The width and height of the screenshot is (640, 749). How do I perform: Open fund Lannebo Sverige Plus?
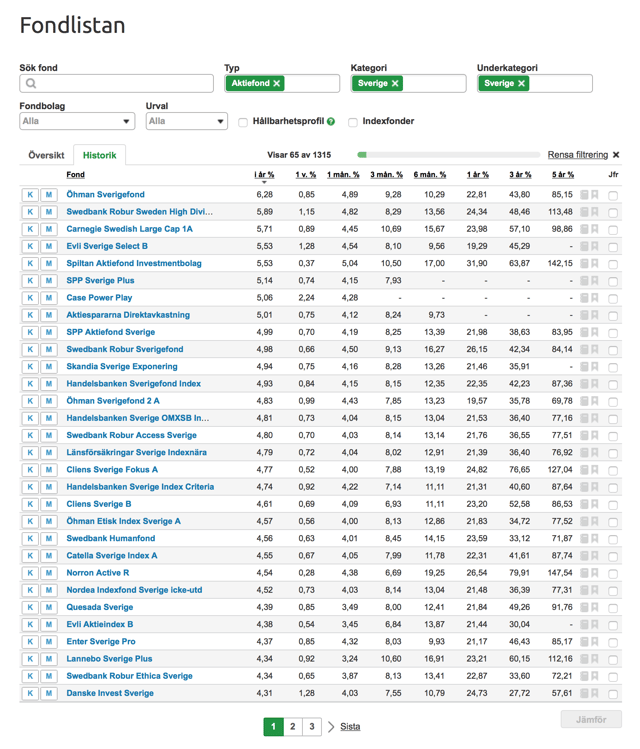coord(109,659)
